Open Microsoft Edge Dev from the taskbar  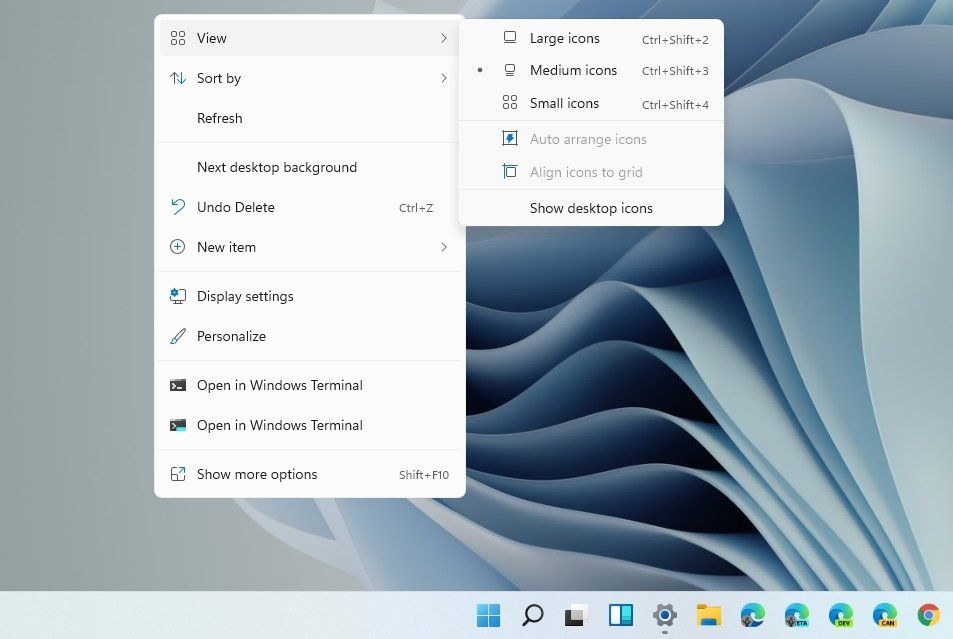point(841,615)
